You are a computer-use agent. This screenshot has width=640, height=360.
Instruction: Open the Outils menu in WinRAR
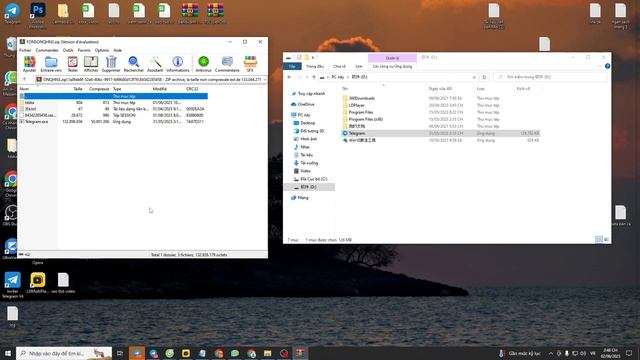[68, 50]
